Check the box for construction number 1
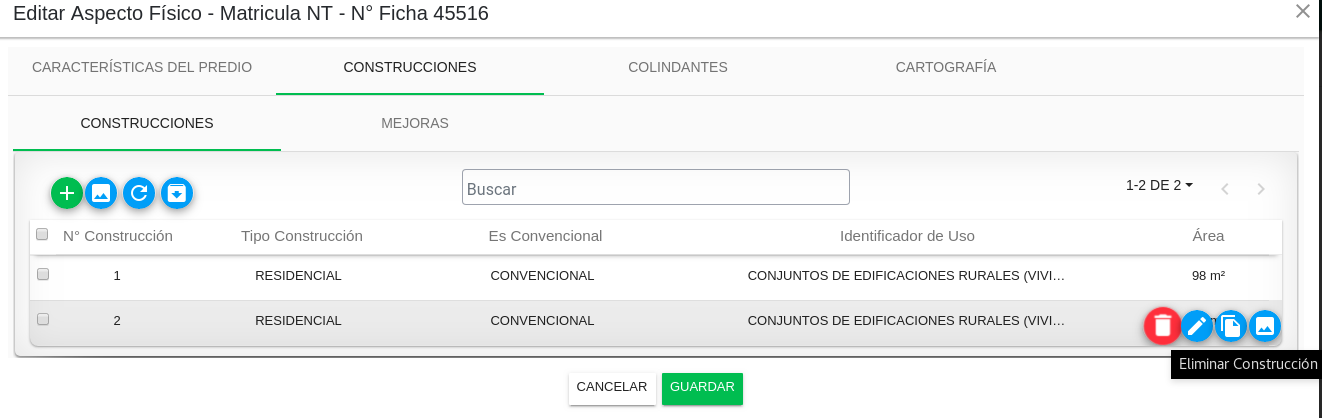The width and height of the screenshot is (1322, 418). point(43,274)
